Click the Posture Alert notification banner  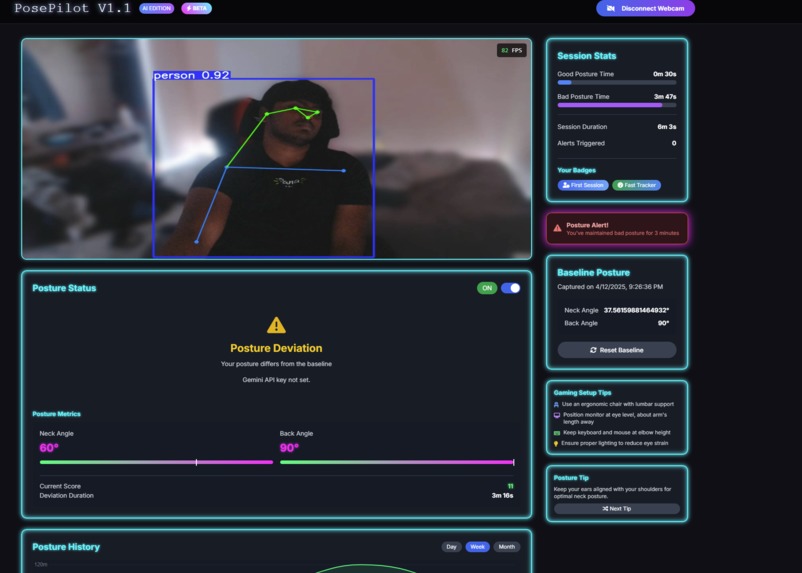click(617, 228)
